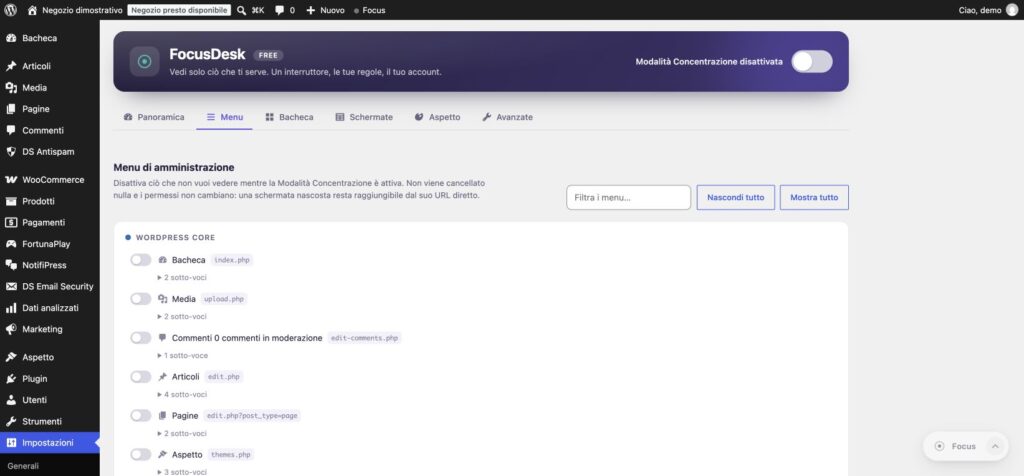
Task: Open the WordPress logo menu
Action: (x=10, y=10)
